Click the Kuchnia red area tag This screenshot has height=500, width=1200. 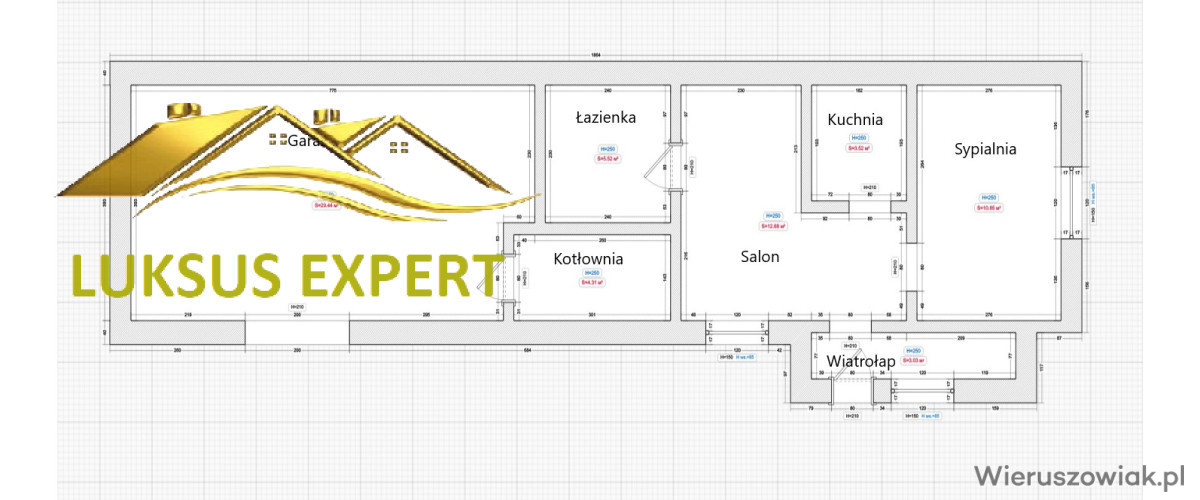[859, 148]
